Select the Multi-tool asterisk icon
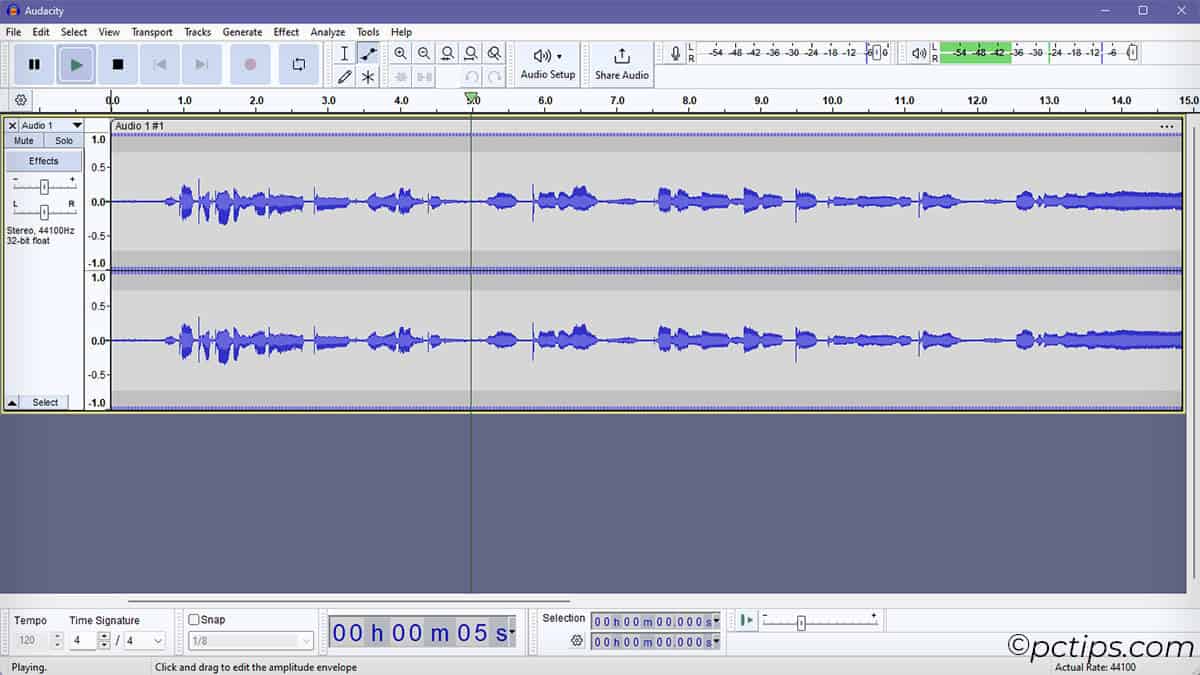1200x675 pixels. [368, 77]
